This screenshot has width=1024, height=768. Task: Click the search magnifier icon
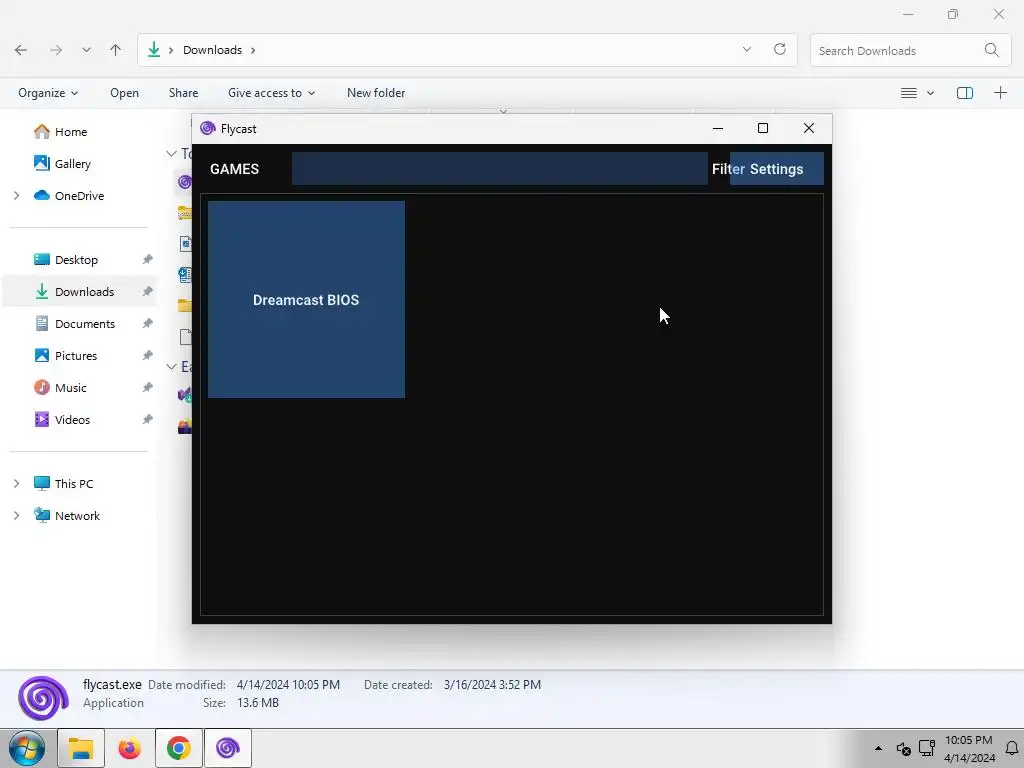pos(991,50)
